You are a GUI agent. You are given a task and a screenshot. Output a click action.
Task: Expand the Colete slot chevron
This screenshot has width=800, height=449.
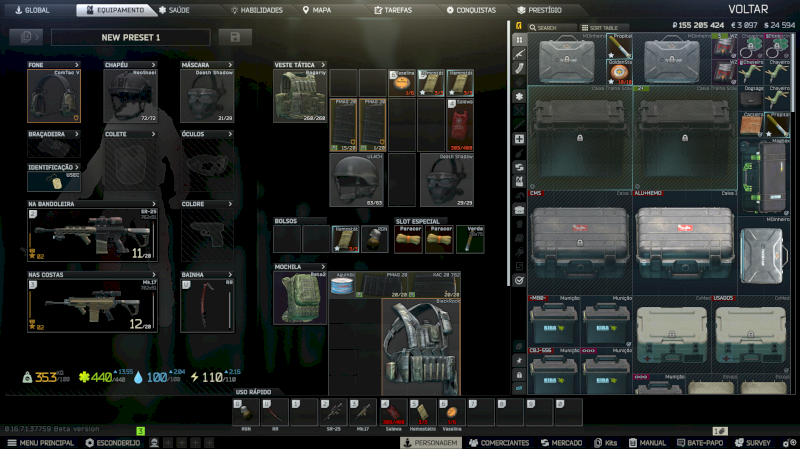point(153,134)
